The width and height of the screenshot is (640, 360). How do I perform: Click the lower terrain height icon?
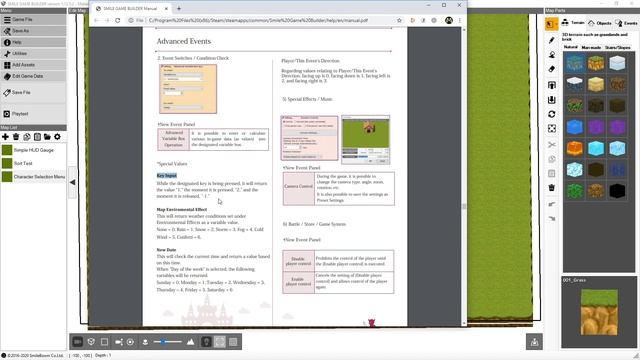point(551,100)
